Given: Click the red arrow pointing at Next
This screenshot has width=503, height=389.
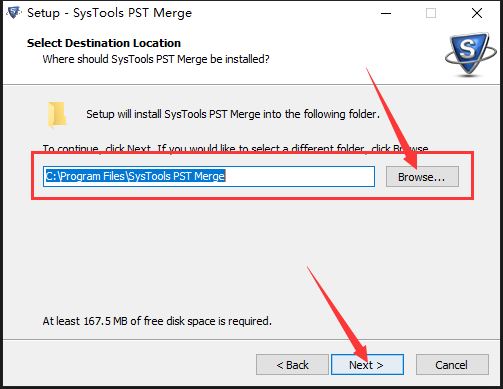Looking at the screenshot, I should click(337, 315).
